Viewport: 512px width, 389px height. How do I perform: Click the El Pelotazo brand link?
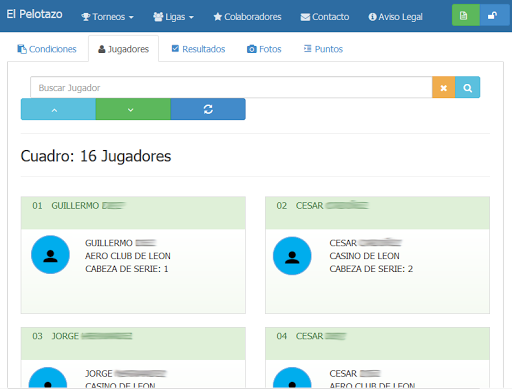[x=34, y=14]
